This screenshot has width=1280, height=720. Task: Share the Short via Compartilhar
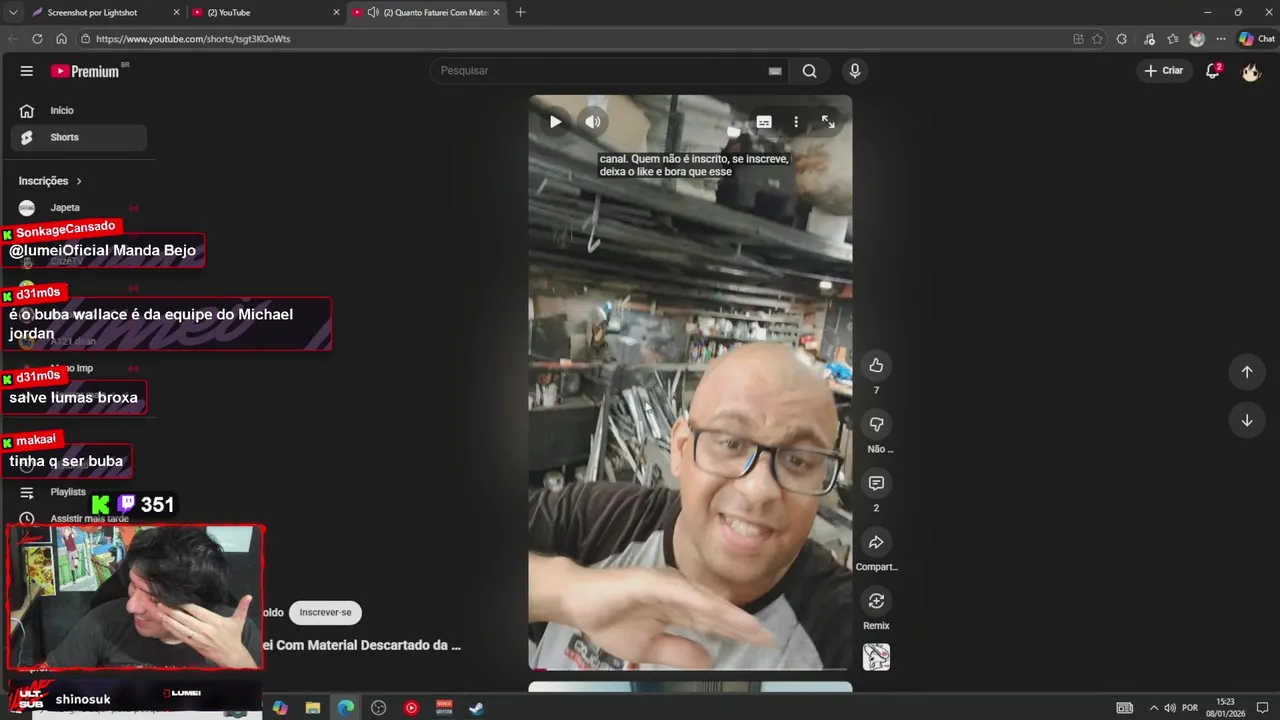coord(876,542)
